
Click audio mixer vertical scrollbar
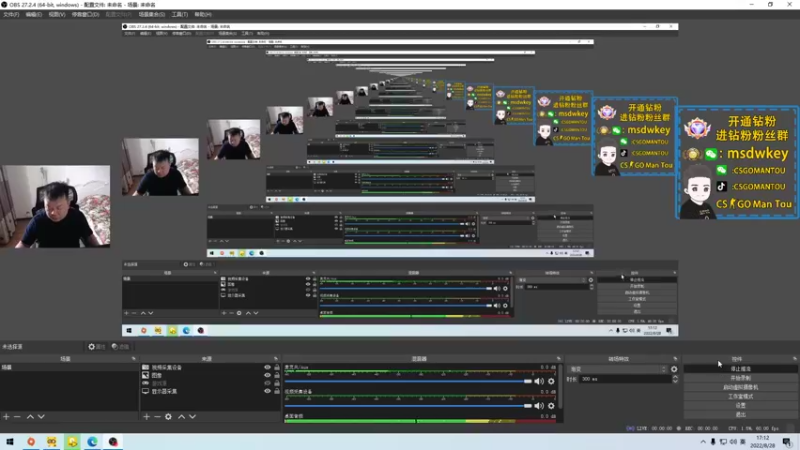coord(561,386)
